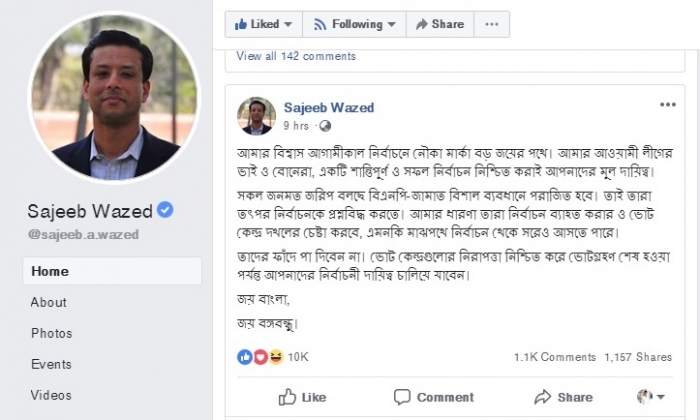Go to the Photos section

51,333
